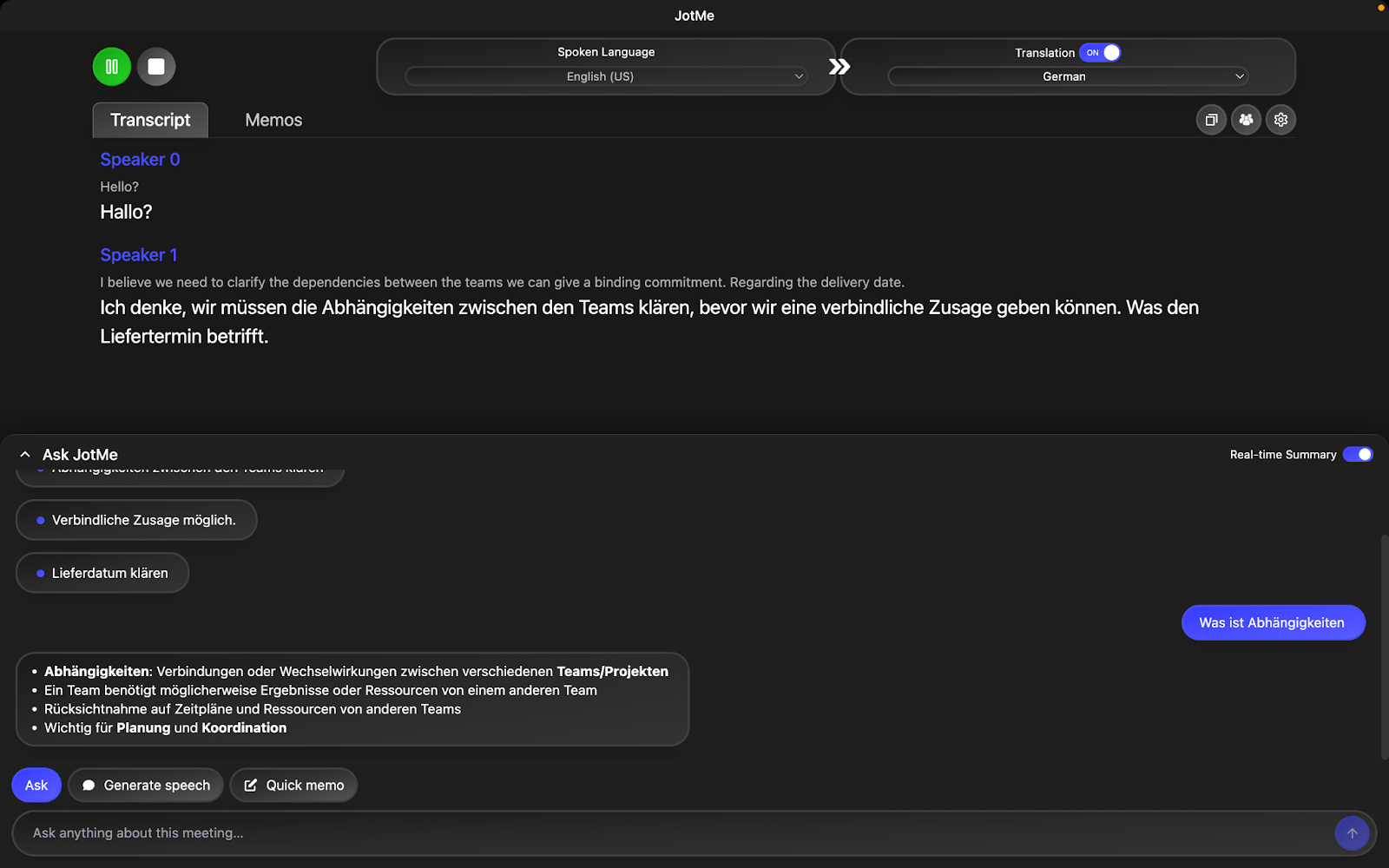Open the participants panel

pos(1246,120)
